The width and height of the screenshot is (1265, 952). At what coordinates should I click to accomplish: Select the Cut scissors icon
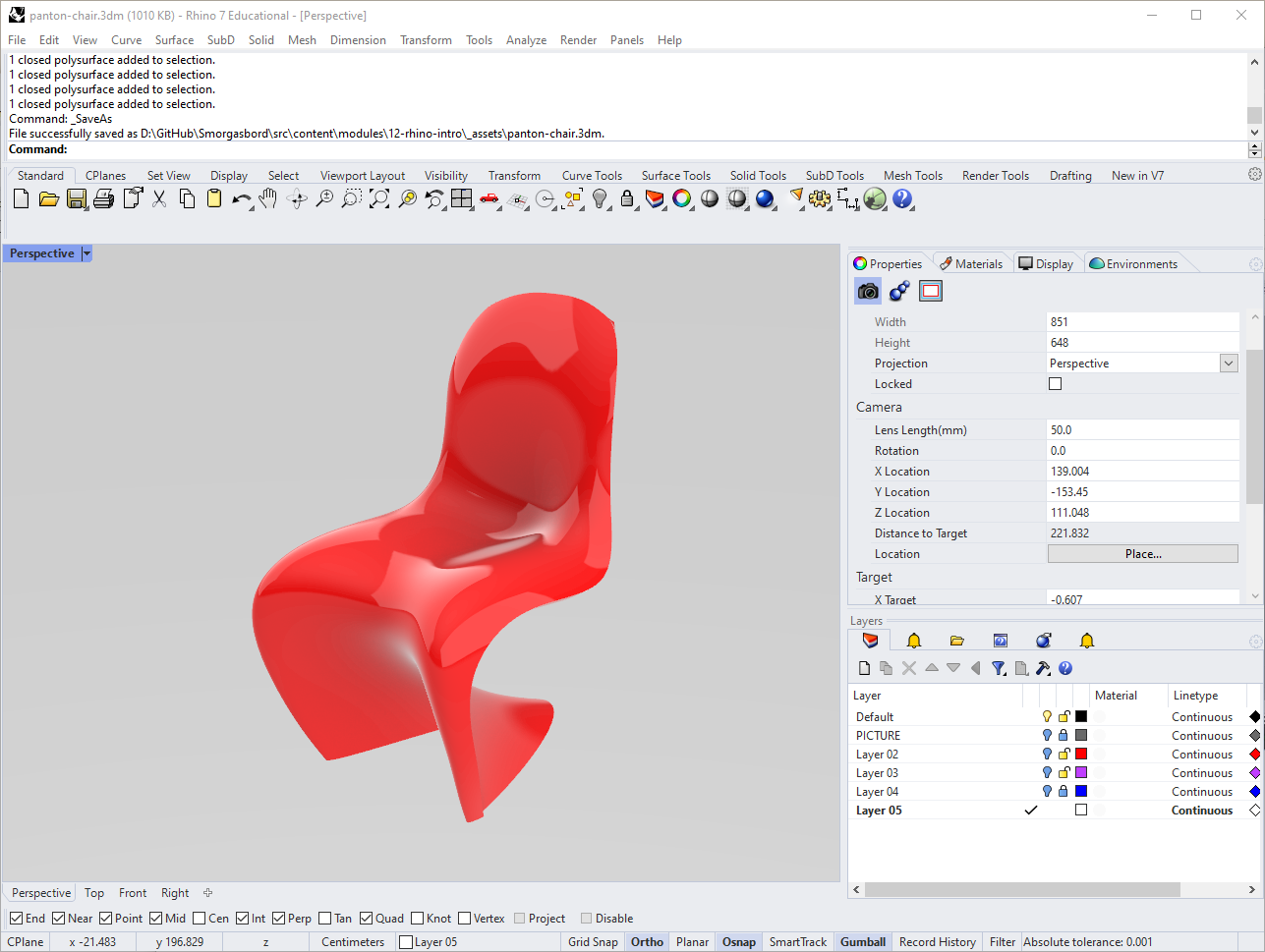(159, 199)
